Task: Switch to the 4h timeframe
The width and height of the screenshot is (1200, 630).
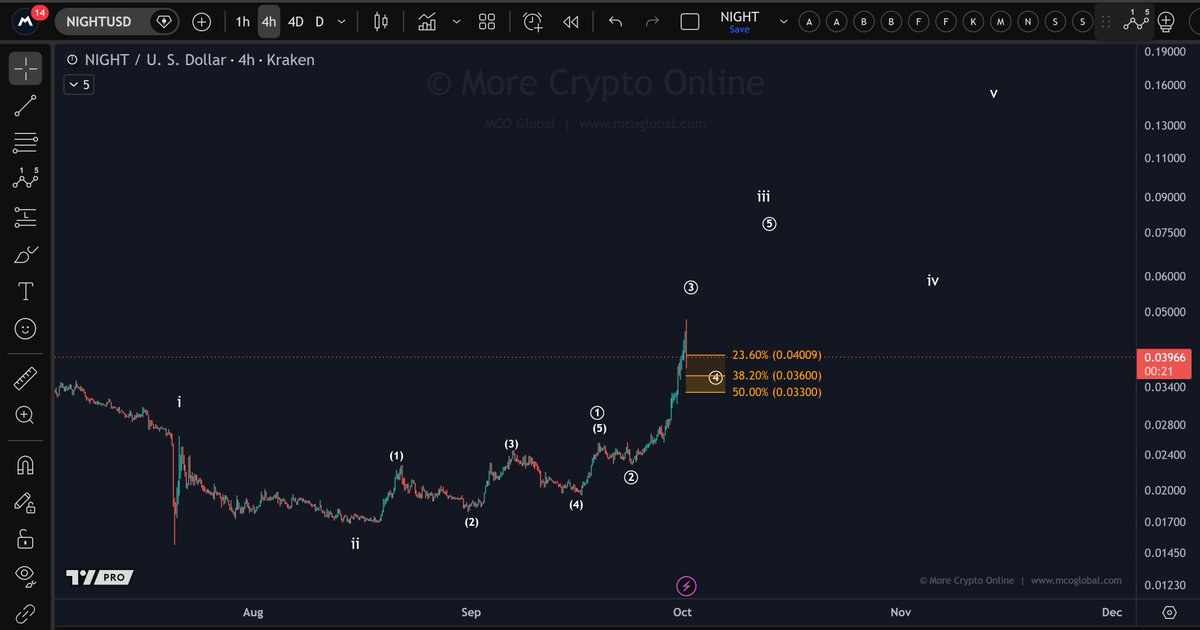Action: [x=269, y=21]
